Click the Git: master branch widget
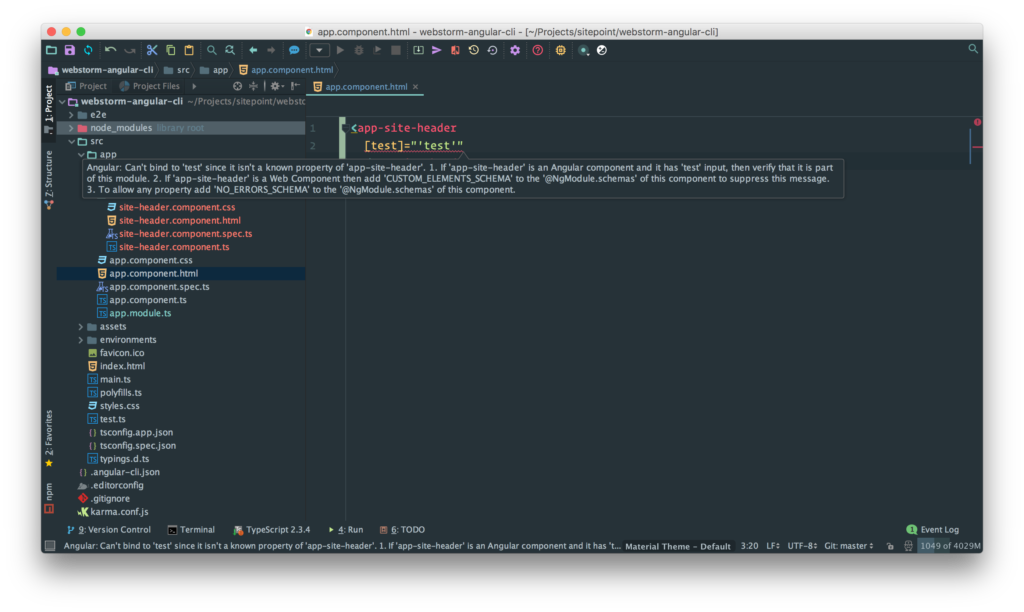Screen dimensions: 1024x612 click(x=846, y=546)
